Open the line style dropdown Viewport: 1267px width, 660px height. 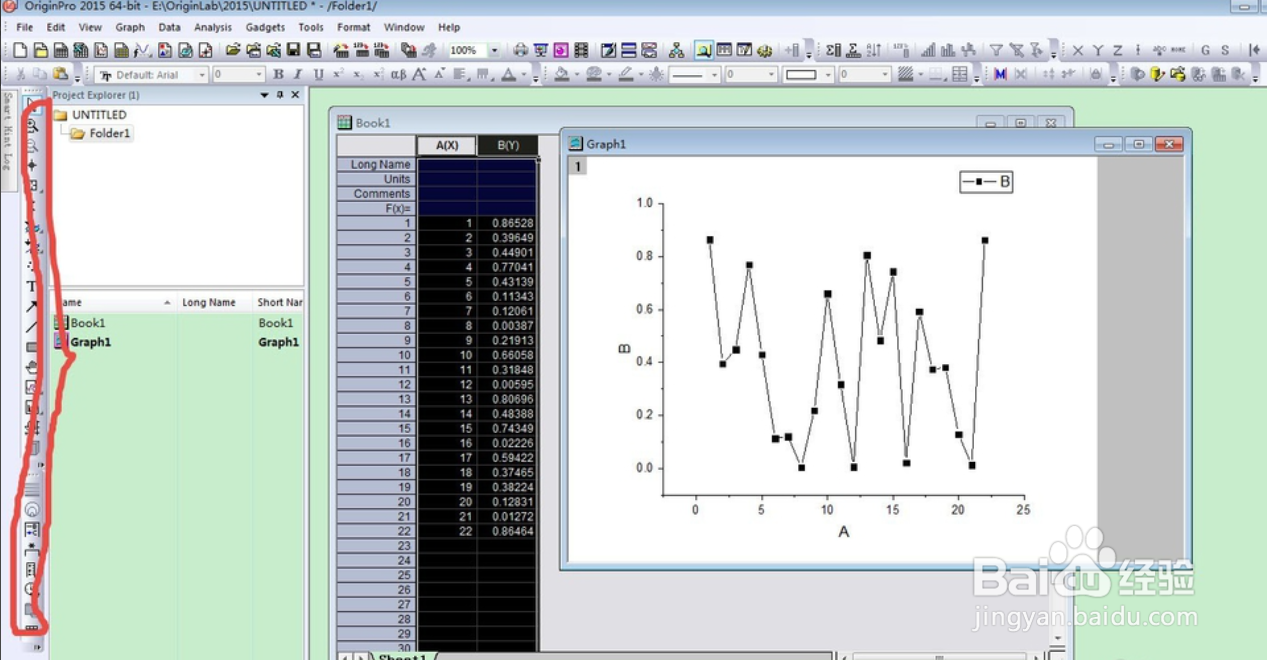point(714,75)
